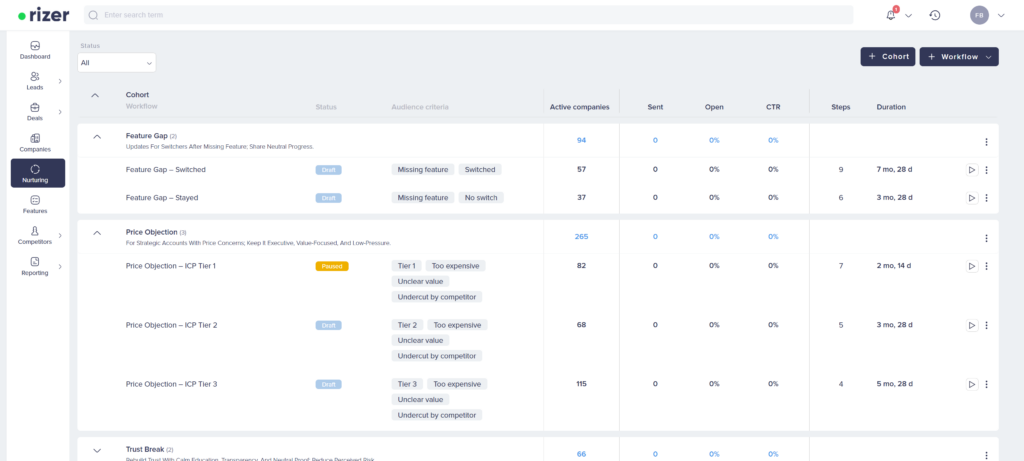The width and height of the screenshot is (1024, 461).
Task: Click the search term input field
Action: point(470,15)
